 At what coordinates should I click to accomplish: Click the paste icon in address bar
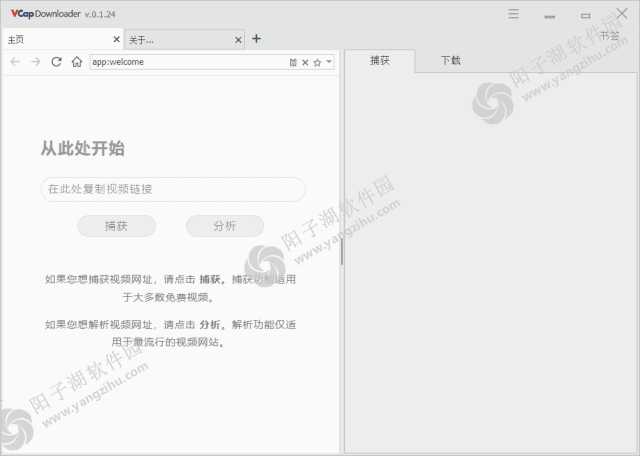tap(293, 62)
